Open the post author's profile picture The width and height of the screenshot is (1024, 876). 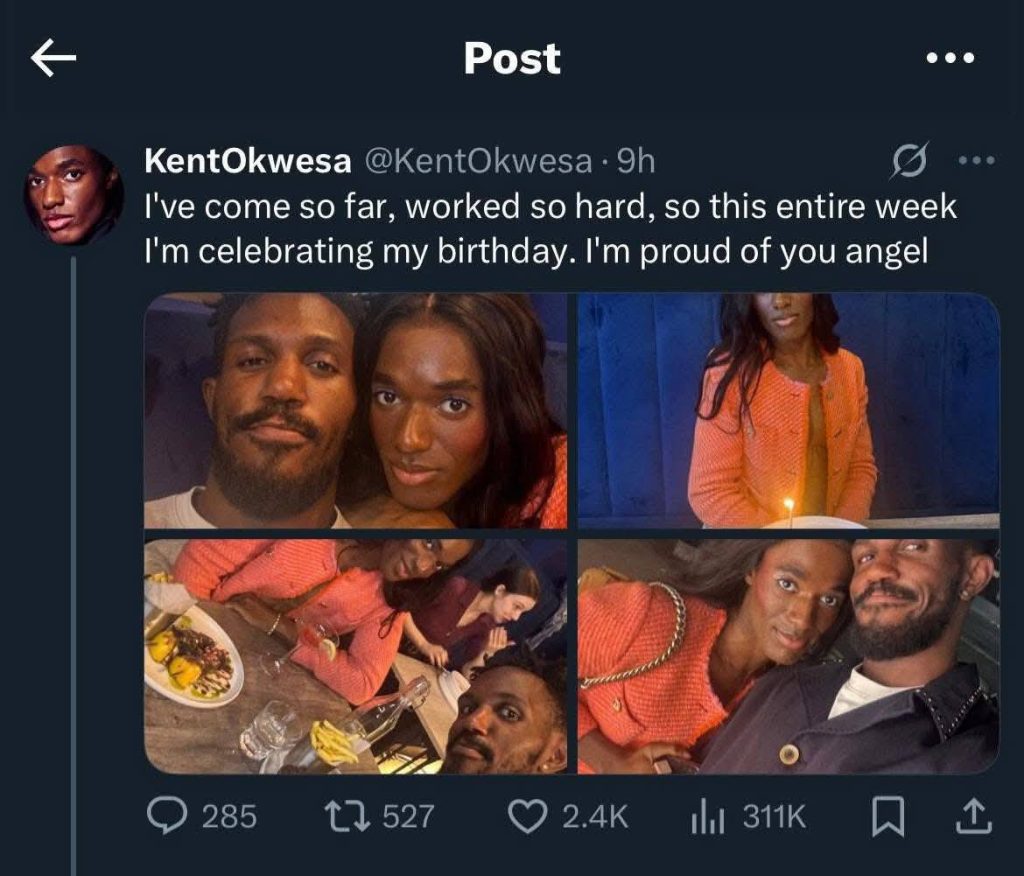[73, 195]
